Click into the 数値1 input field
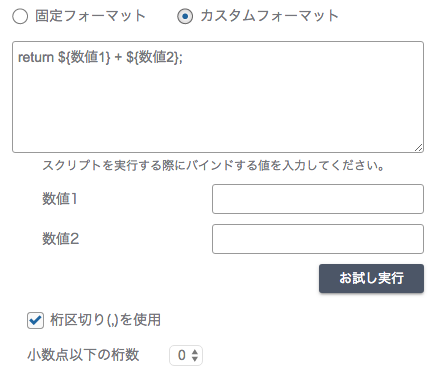Viewport: 442px width, 378px height. point(318,199)
